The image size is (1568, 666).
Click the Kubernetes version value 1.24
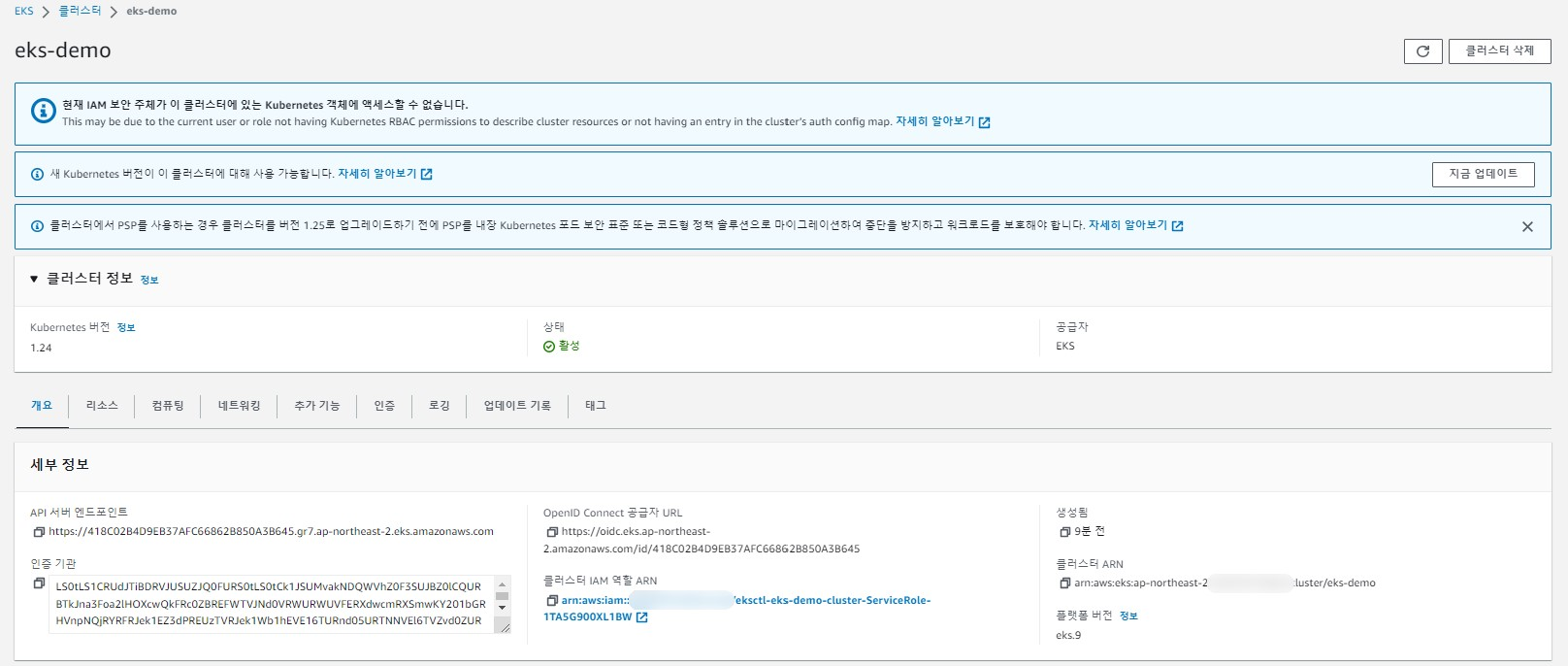click(41, 348)
